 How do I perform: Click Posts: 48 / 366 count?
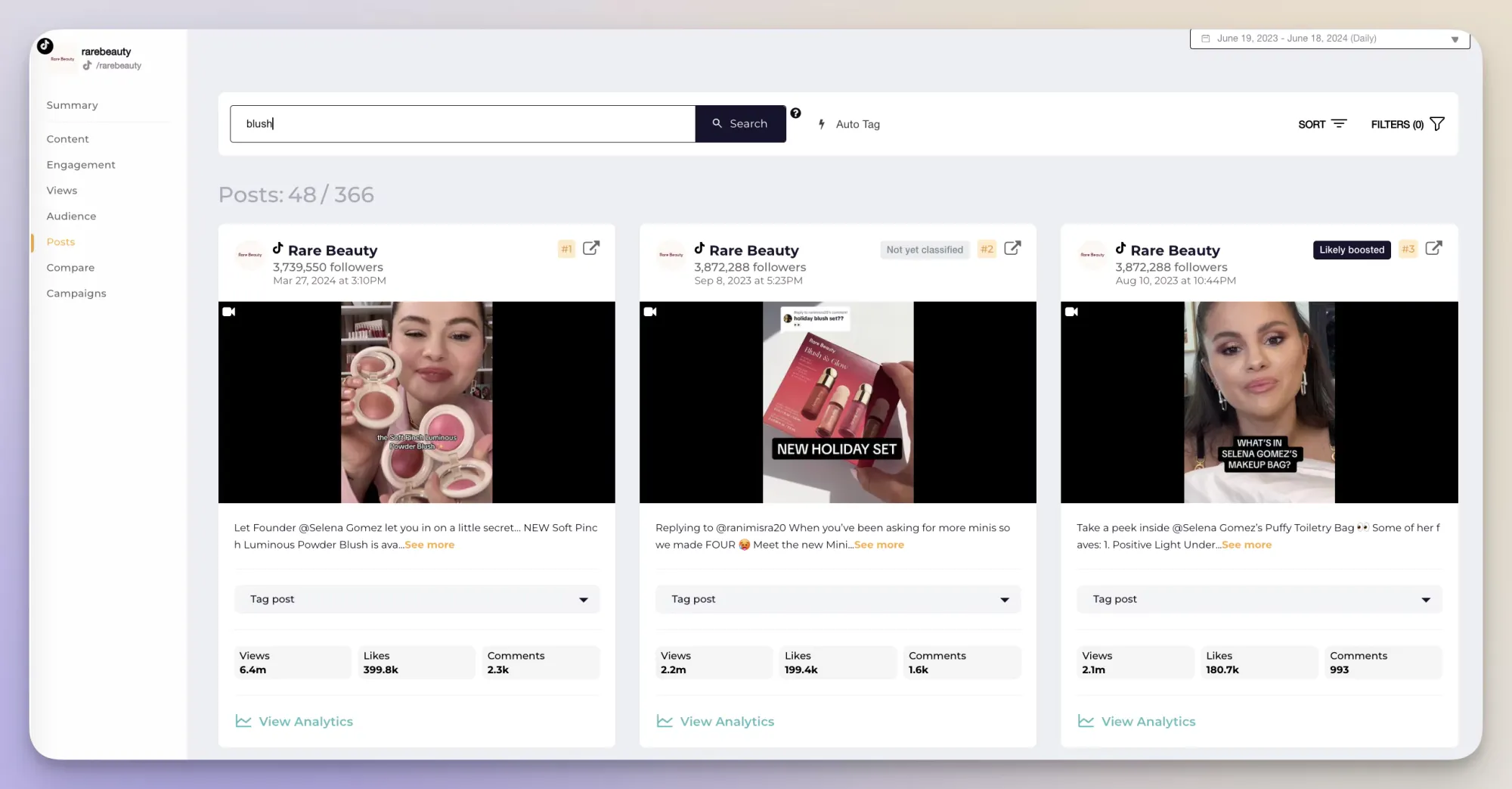click(296, 195)
